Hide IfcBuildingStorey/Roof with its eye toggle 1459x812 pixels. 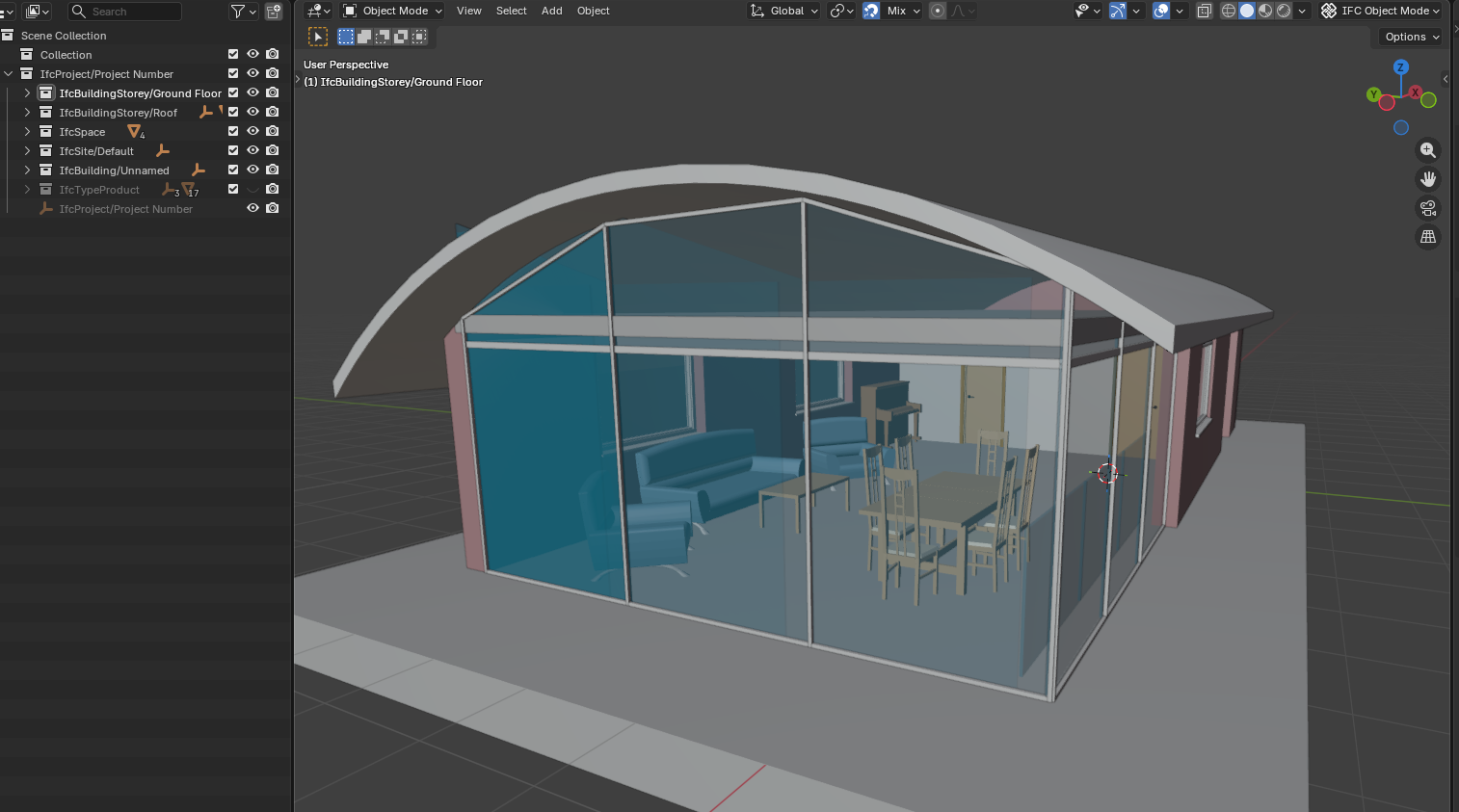[x=252, y=112]
